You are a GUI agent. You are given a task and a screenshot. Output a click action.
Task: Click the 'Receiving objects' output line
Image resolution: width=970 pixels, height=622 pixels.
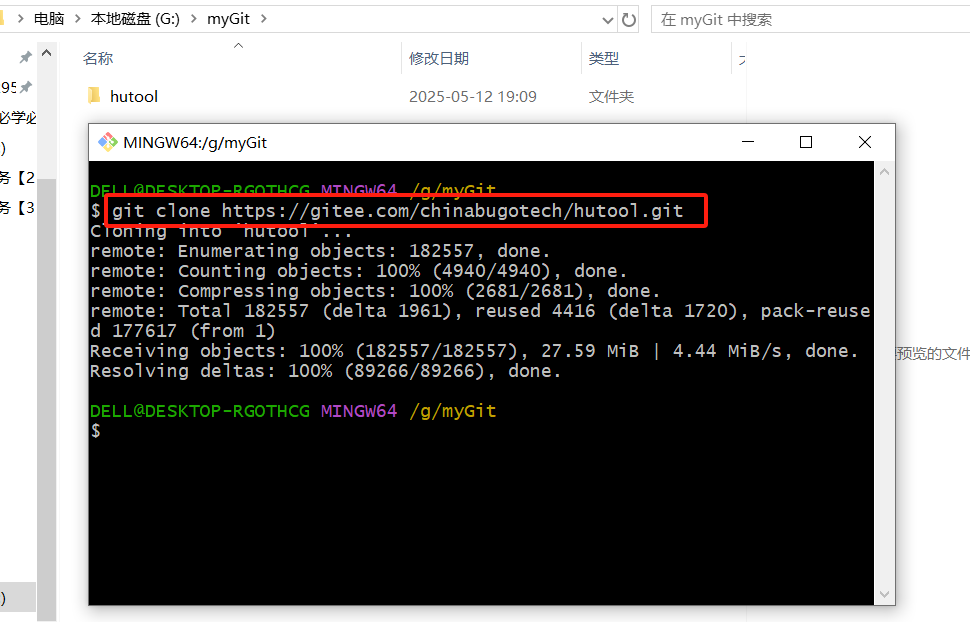coord(474,351)
